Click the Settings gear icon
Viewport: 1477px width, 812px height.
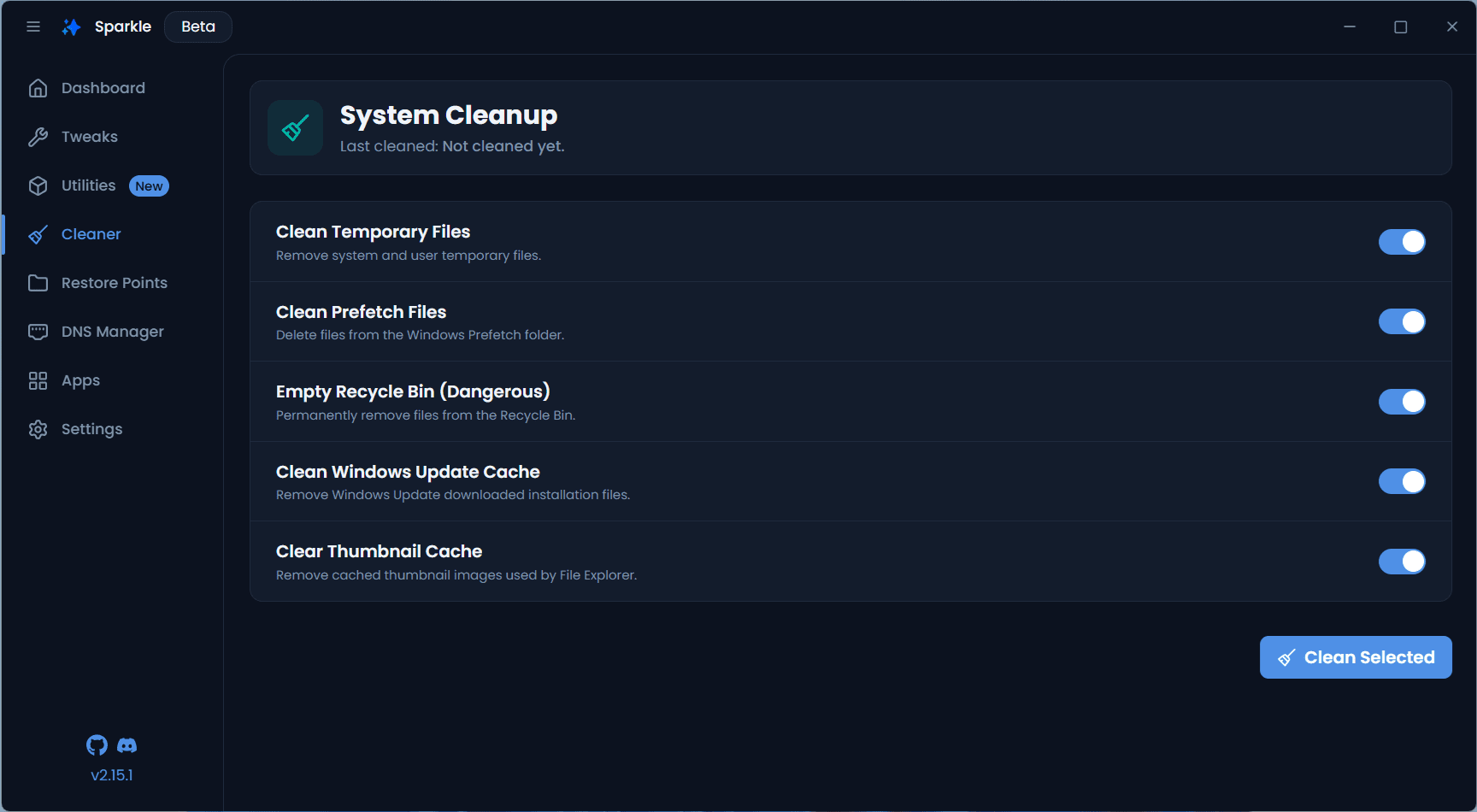38,429
